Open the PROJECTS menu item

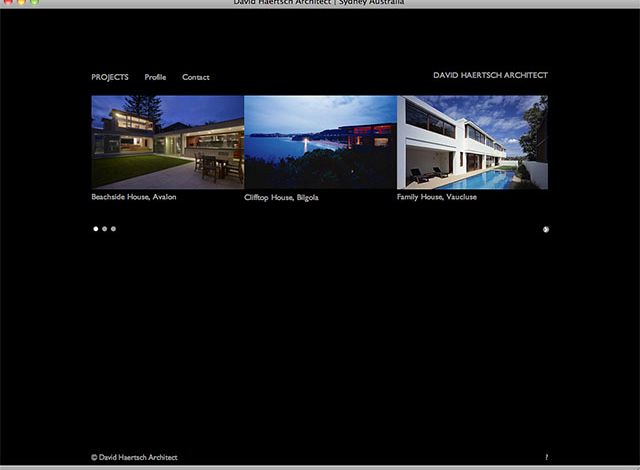(x=110, y=77)
